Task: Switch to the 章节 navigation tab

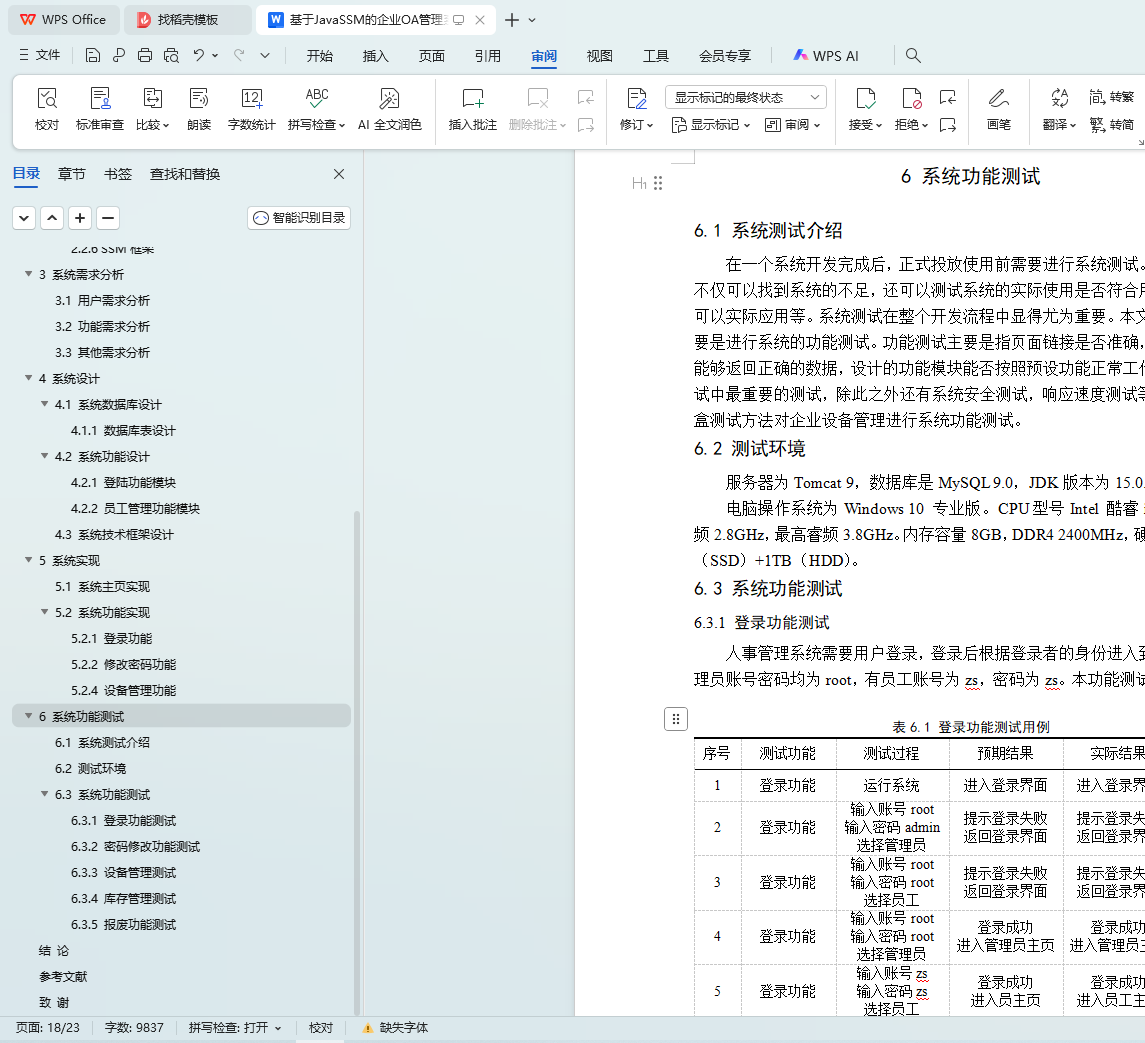Action: point(72,174)
